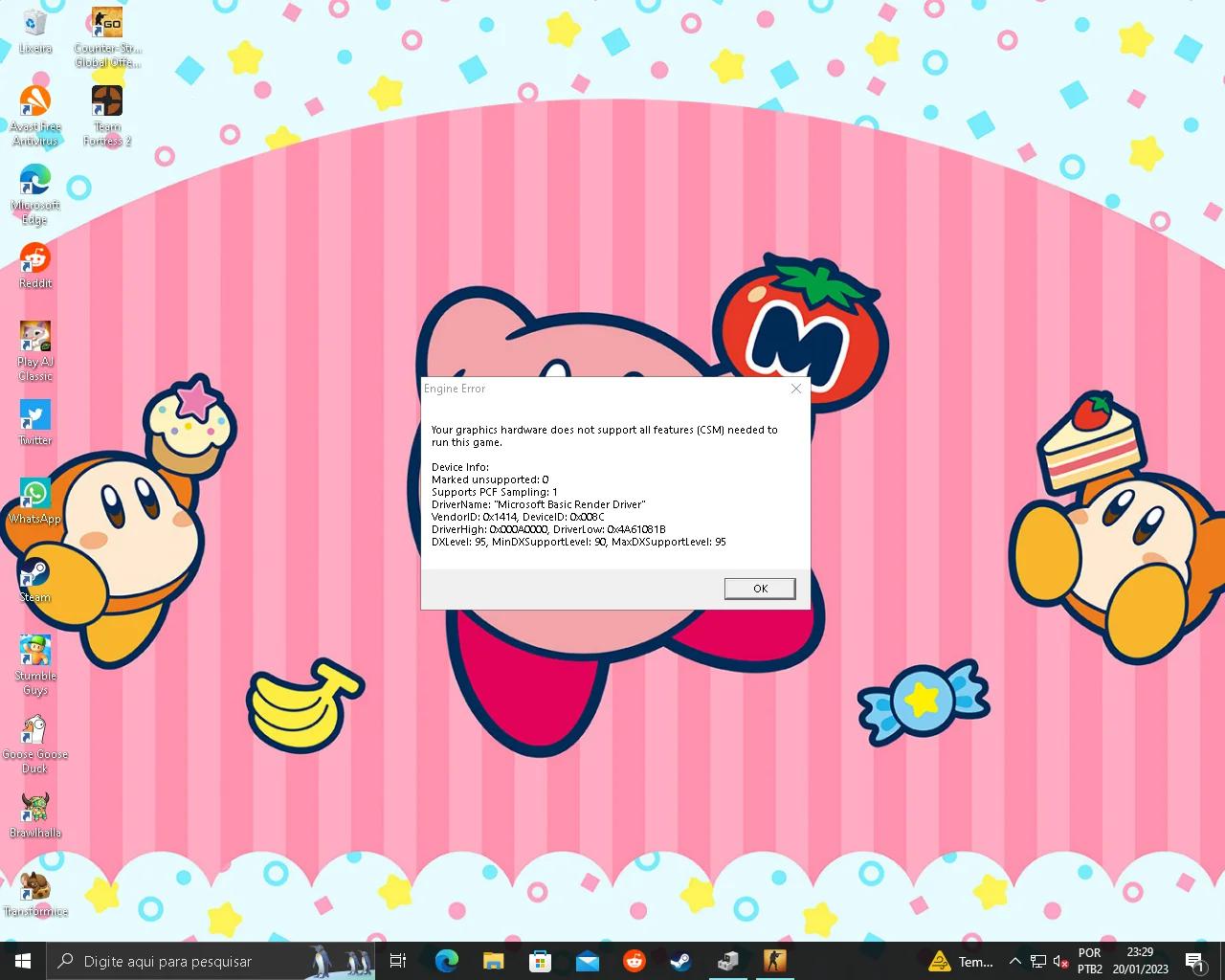Show hidden system tray icons
The height and width of the screenshot is (980, 1225).
coord(1014,961)
